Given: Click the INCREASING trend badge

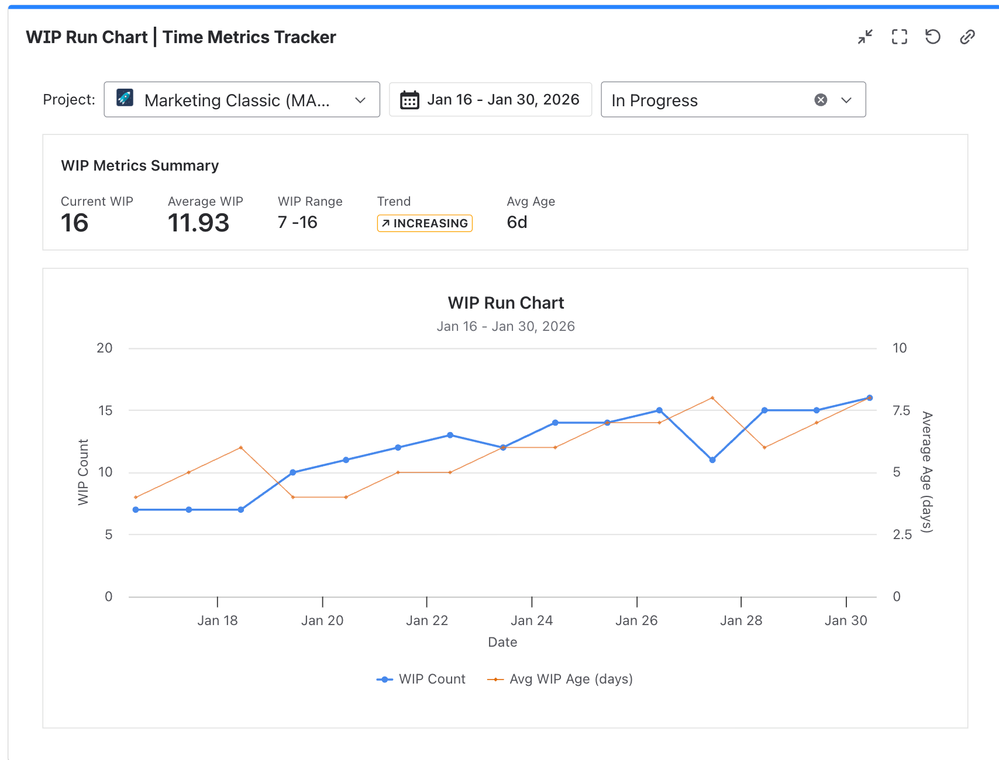Looking at the screenshot, I should pyautogui.click(x=424, y=223).
